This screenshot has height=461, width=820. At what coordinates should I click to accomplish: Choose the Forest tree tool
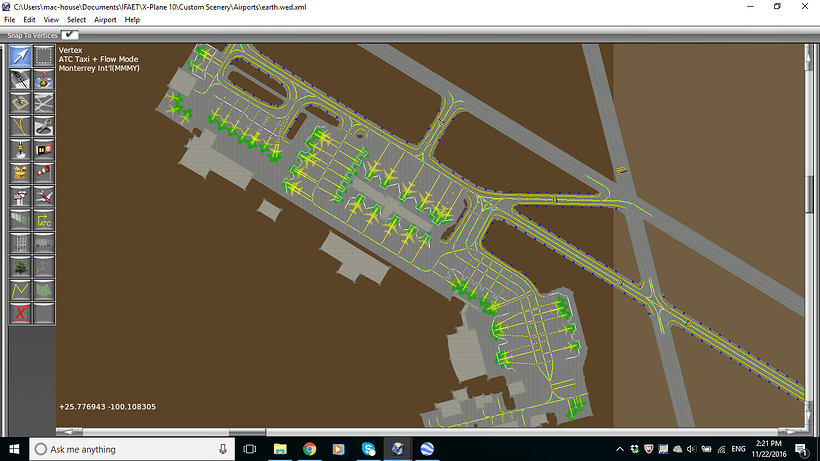coord(20,267)
